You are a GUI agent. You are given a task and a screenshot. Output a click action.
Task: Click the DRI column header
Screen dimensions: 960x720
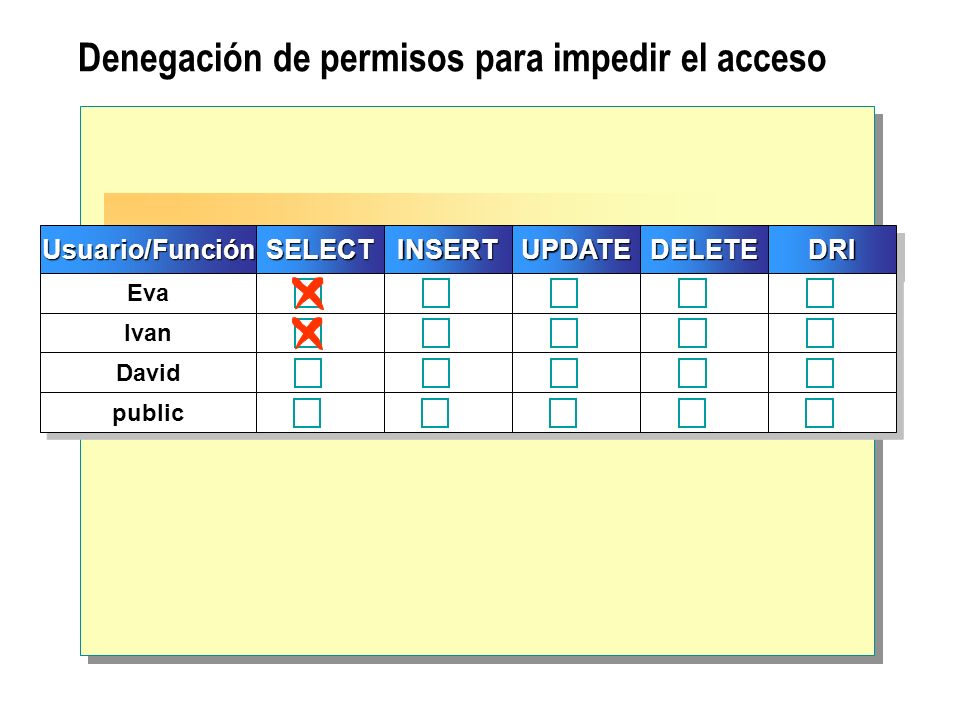[832, 250]
